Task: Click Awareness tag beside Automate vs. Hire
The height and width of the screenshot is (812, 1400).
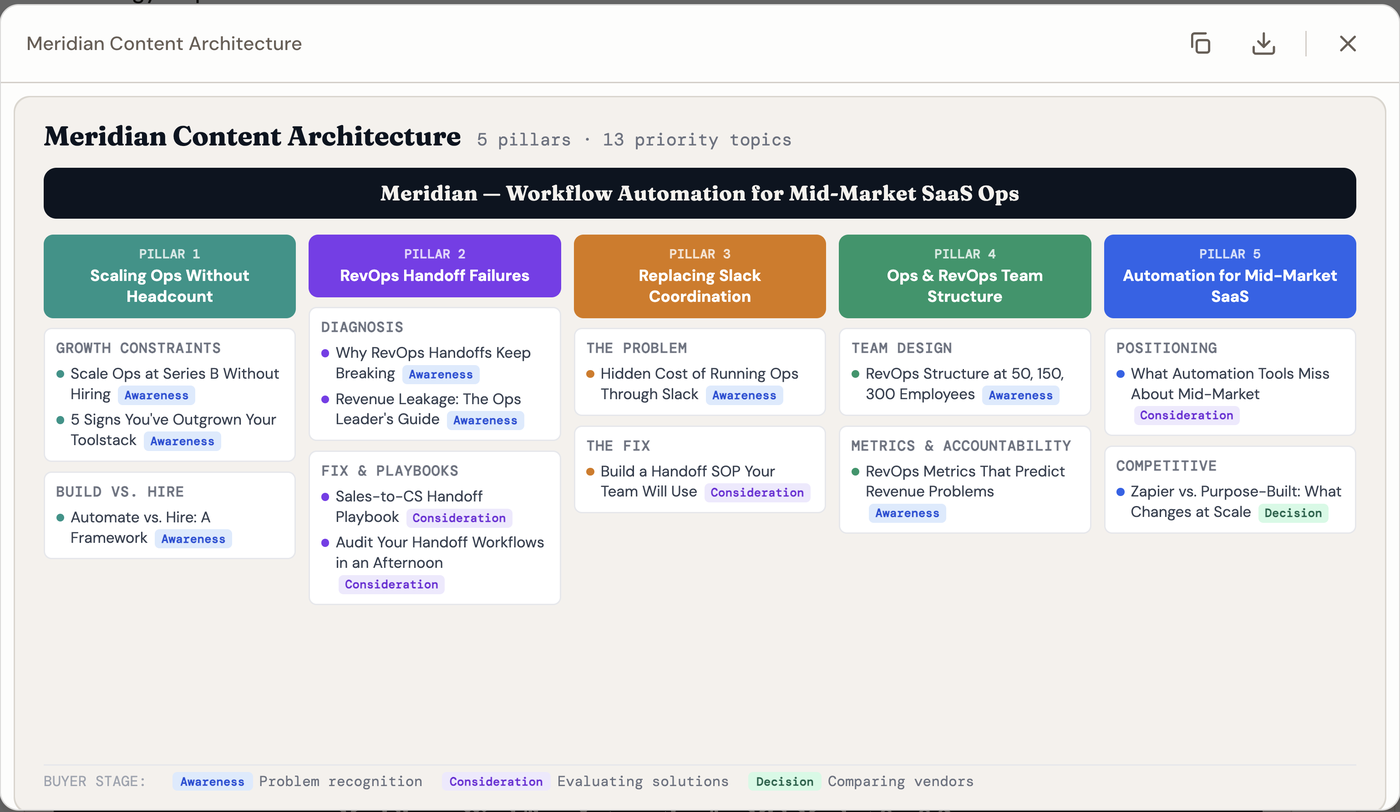Action: click(x=193, y=539)
